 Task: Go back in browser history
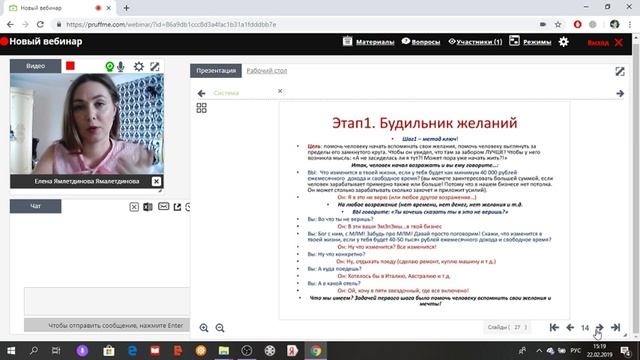click(10, 24)
